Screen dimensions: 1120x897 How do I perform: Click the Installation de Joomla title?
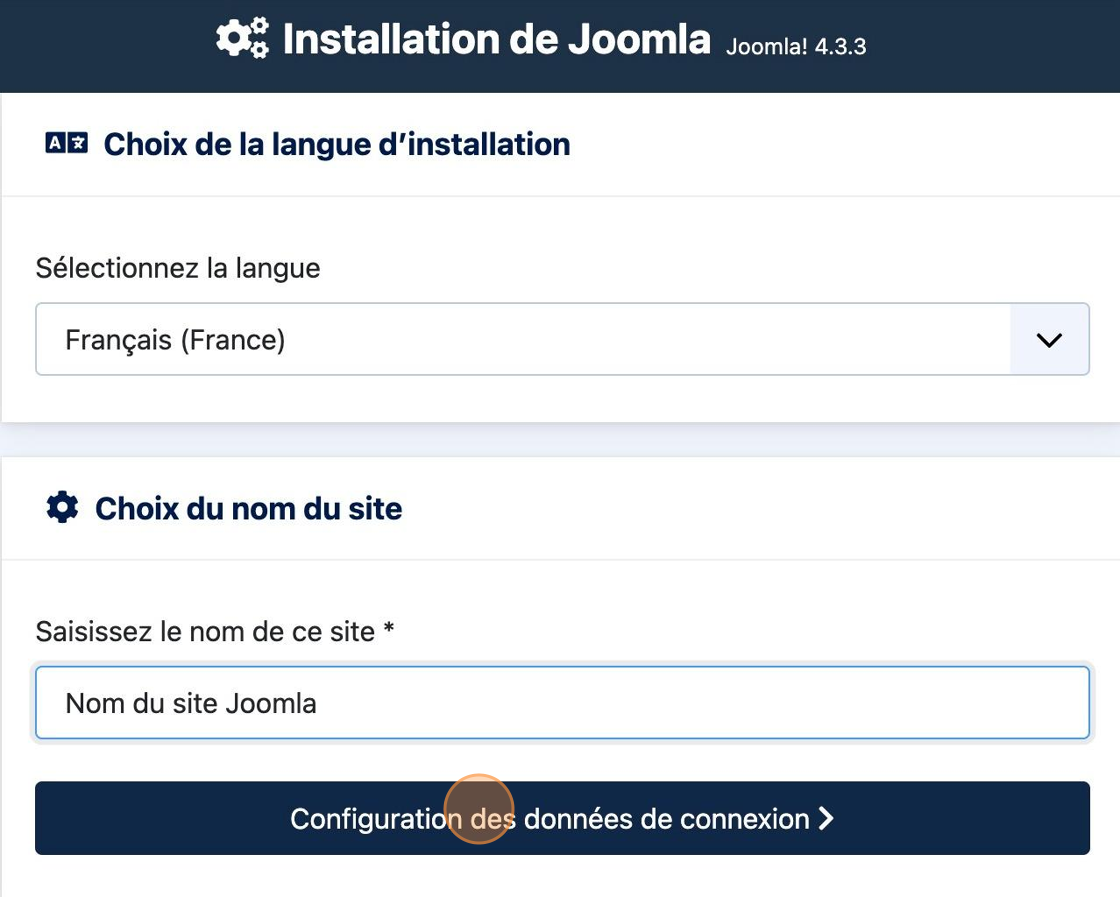coord(496,40)
